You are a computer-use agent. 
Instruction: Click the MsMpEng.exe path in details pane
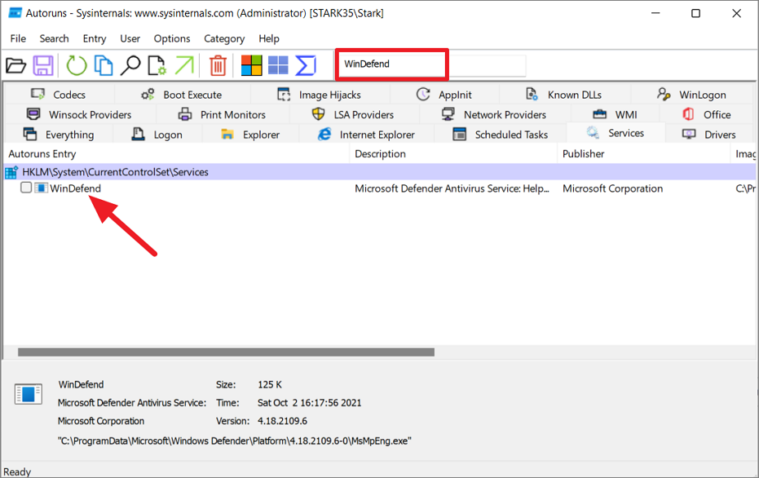234,441
